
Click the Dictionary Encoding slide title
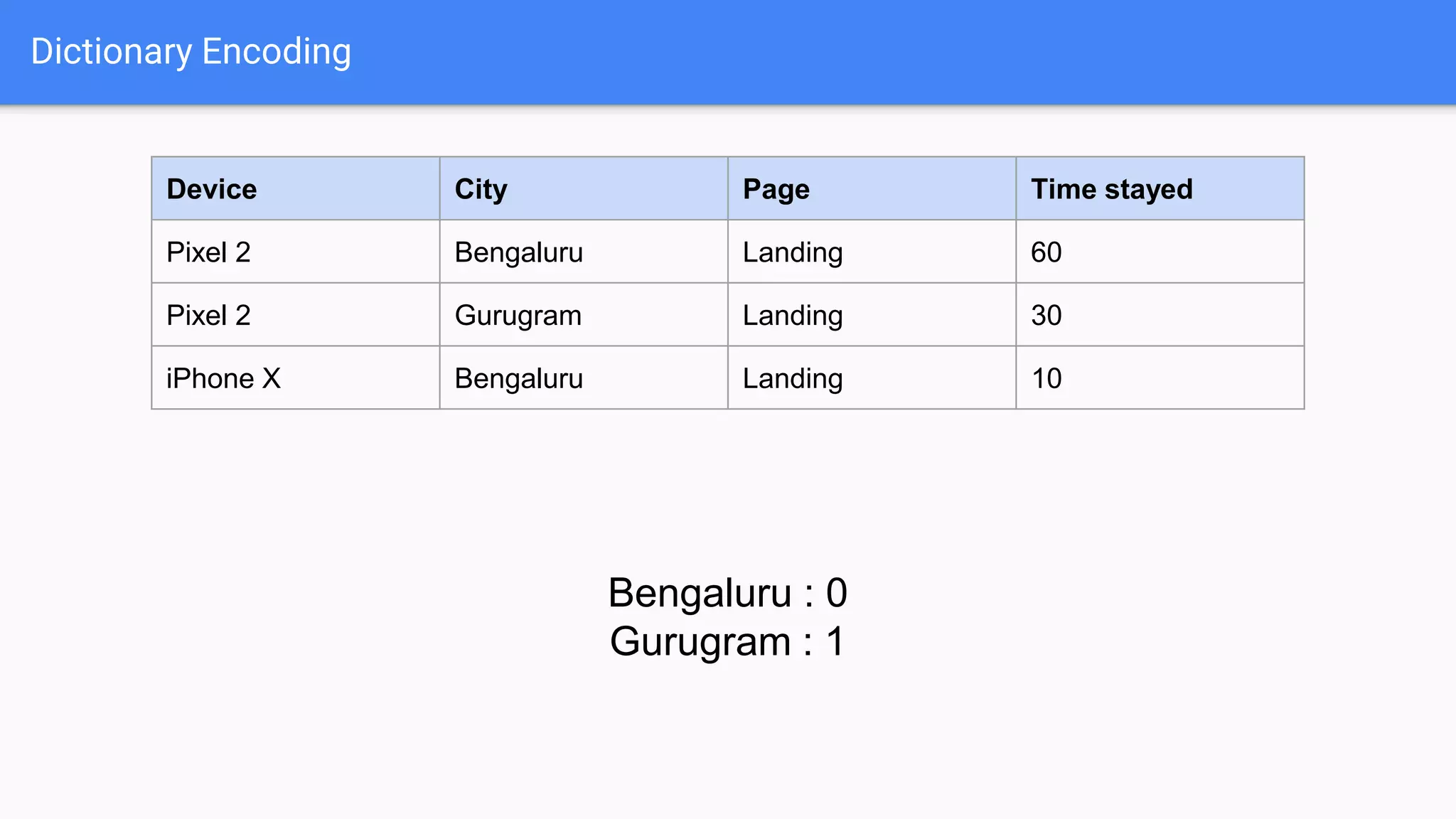point(191,52)
